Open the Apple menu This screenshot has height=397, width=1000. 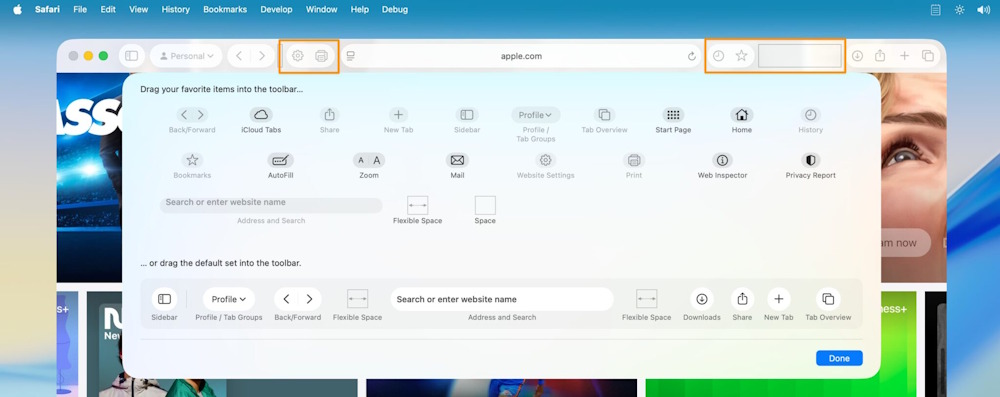[x=17, y=10]
